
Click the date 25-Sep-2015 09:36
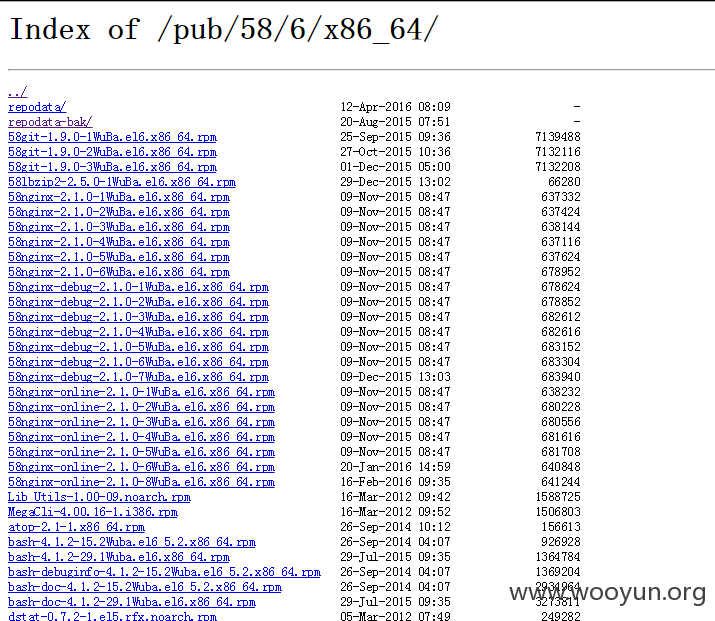(x=395, y=137)
